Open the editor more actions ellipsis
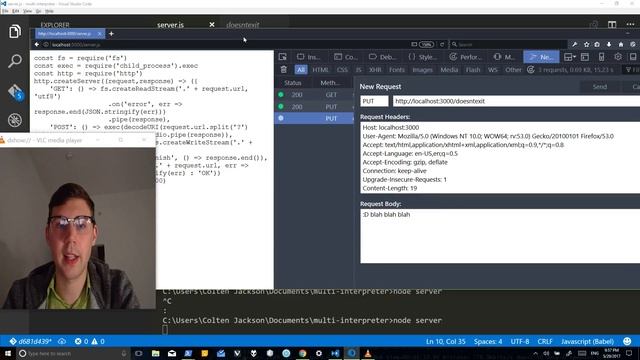This screenshot has height=360, width=640. click(630, 24)
